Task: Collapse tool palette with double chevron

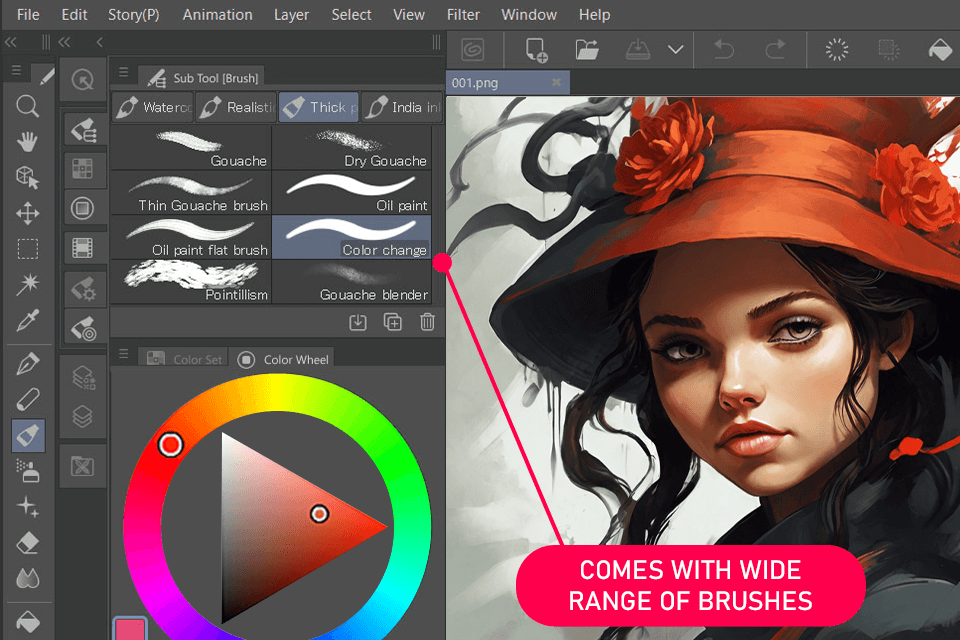Action: (11, 42)
